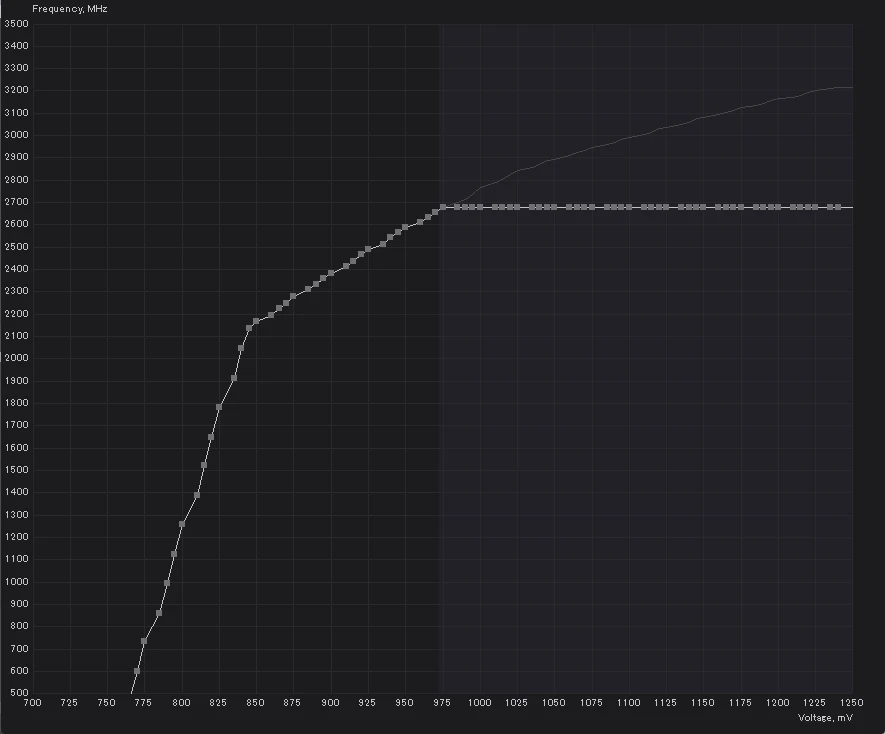This screenshot has width=885, height=734.
Task: Select the curve point at 875 mV
Action: coord(293,296)
